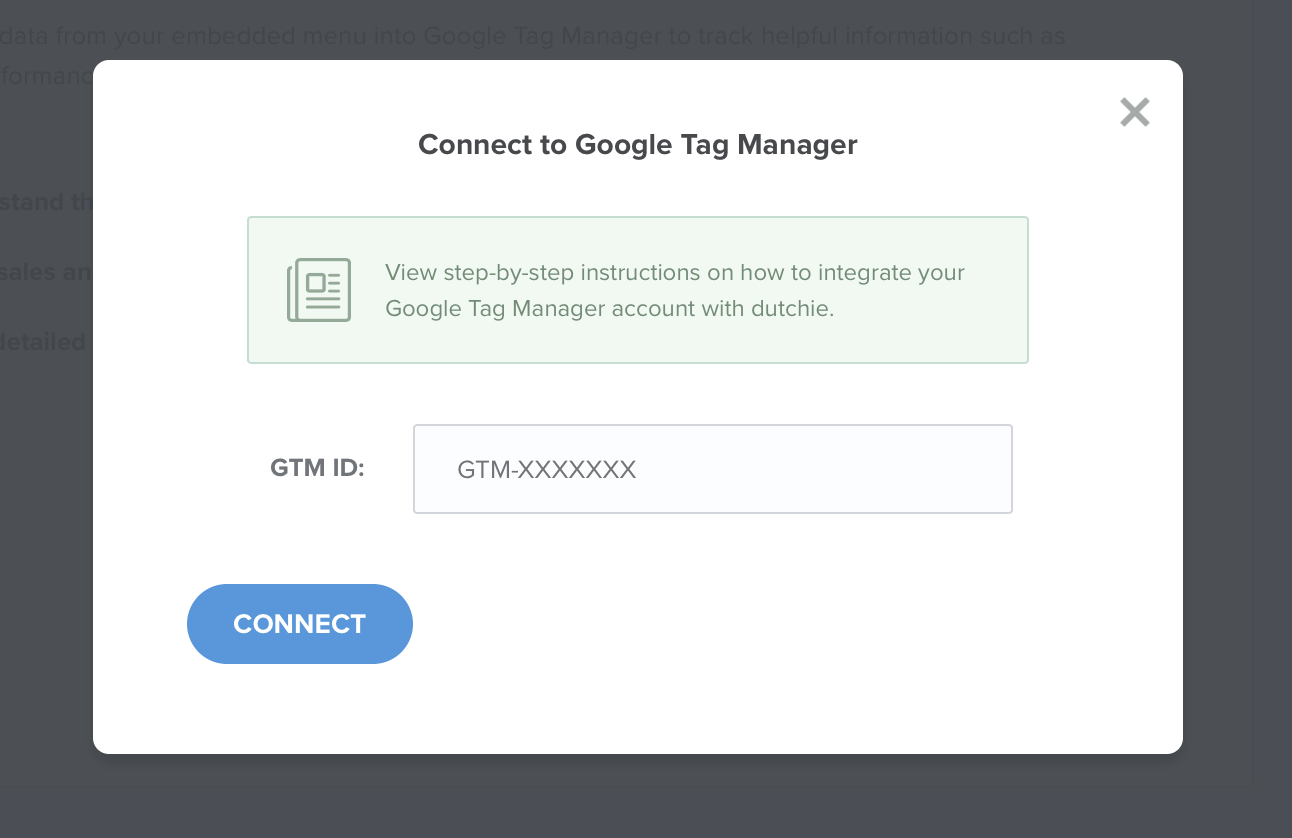
Task: Click the green instructions banner box
Action: (638, 290)
